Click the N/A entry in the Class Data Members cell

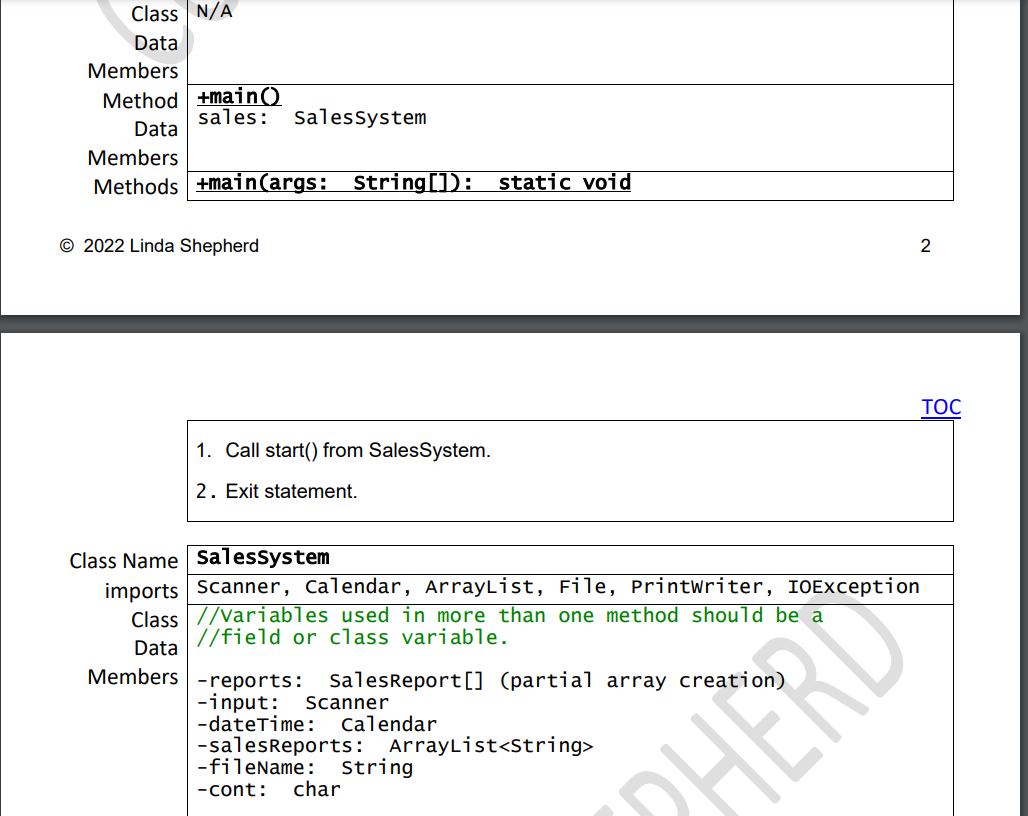coord(210,12)
